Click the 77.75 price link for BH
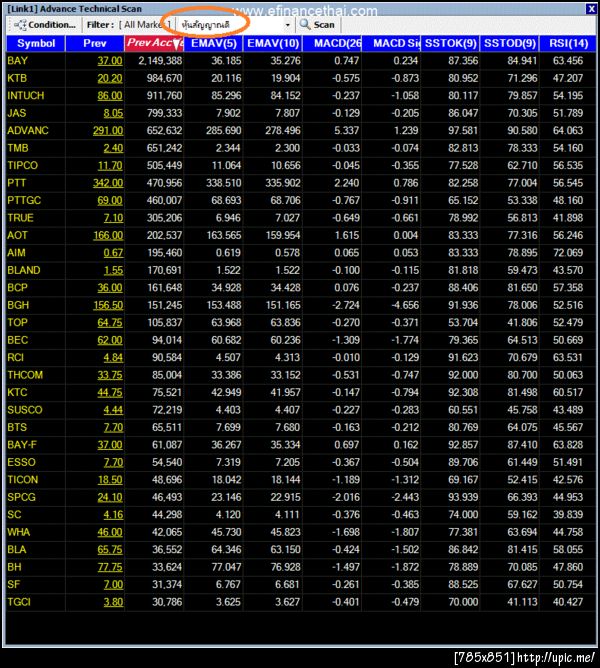The image size is (600, 668). pos(110,567)
